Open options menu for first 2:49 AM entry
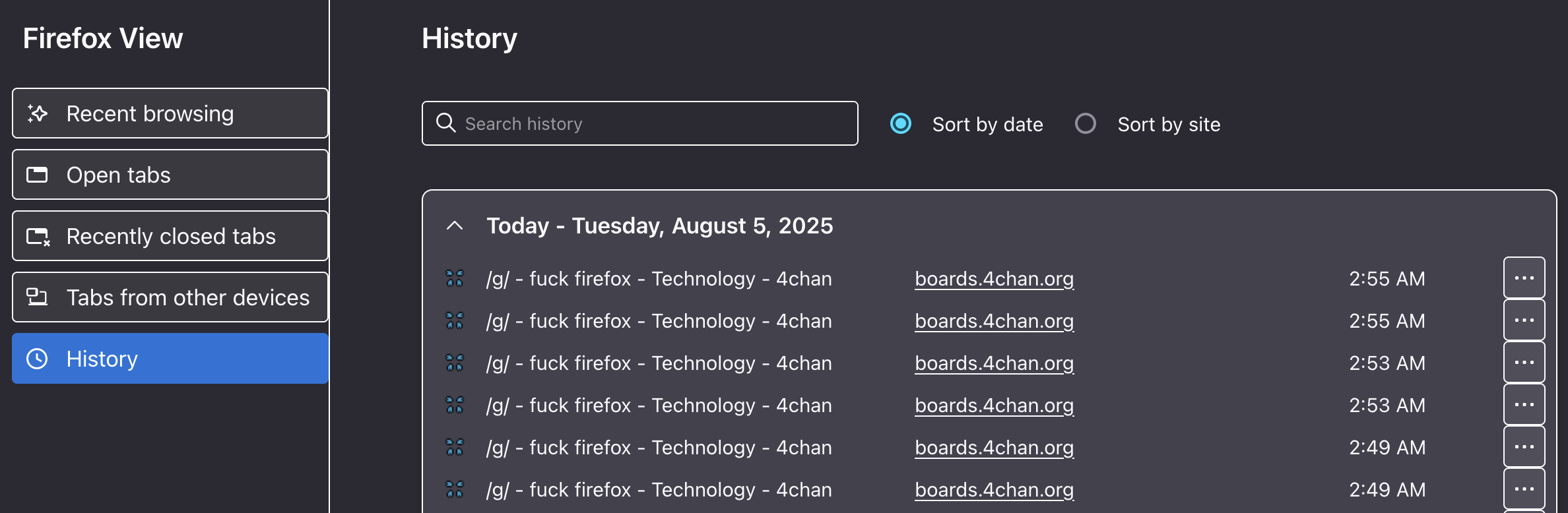1568x513 pixels. point(1524,446)
